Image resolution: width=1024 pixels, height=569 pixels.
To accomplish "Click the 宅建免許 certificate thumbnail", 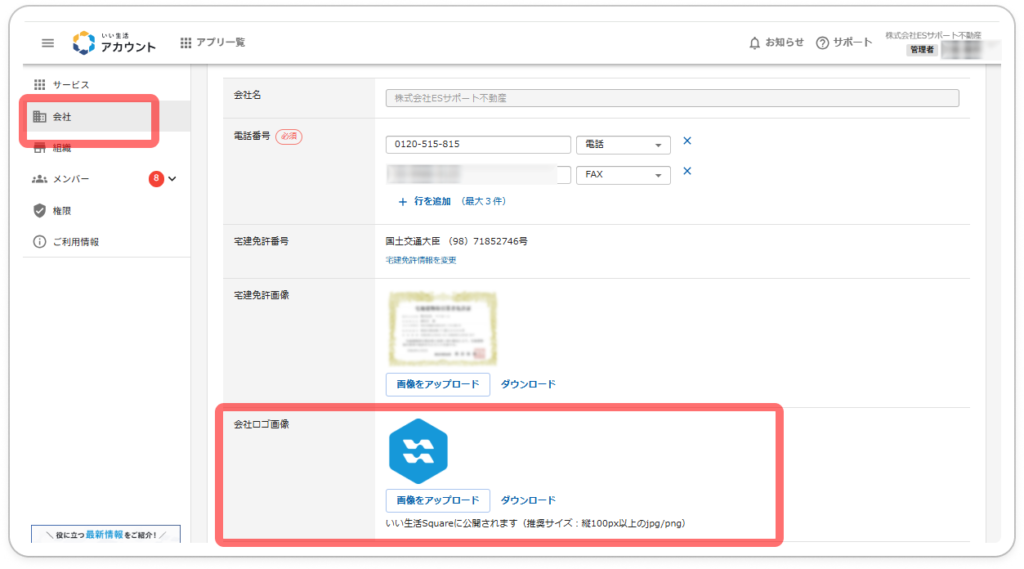I will click(441, 328).
